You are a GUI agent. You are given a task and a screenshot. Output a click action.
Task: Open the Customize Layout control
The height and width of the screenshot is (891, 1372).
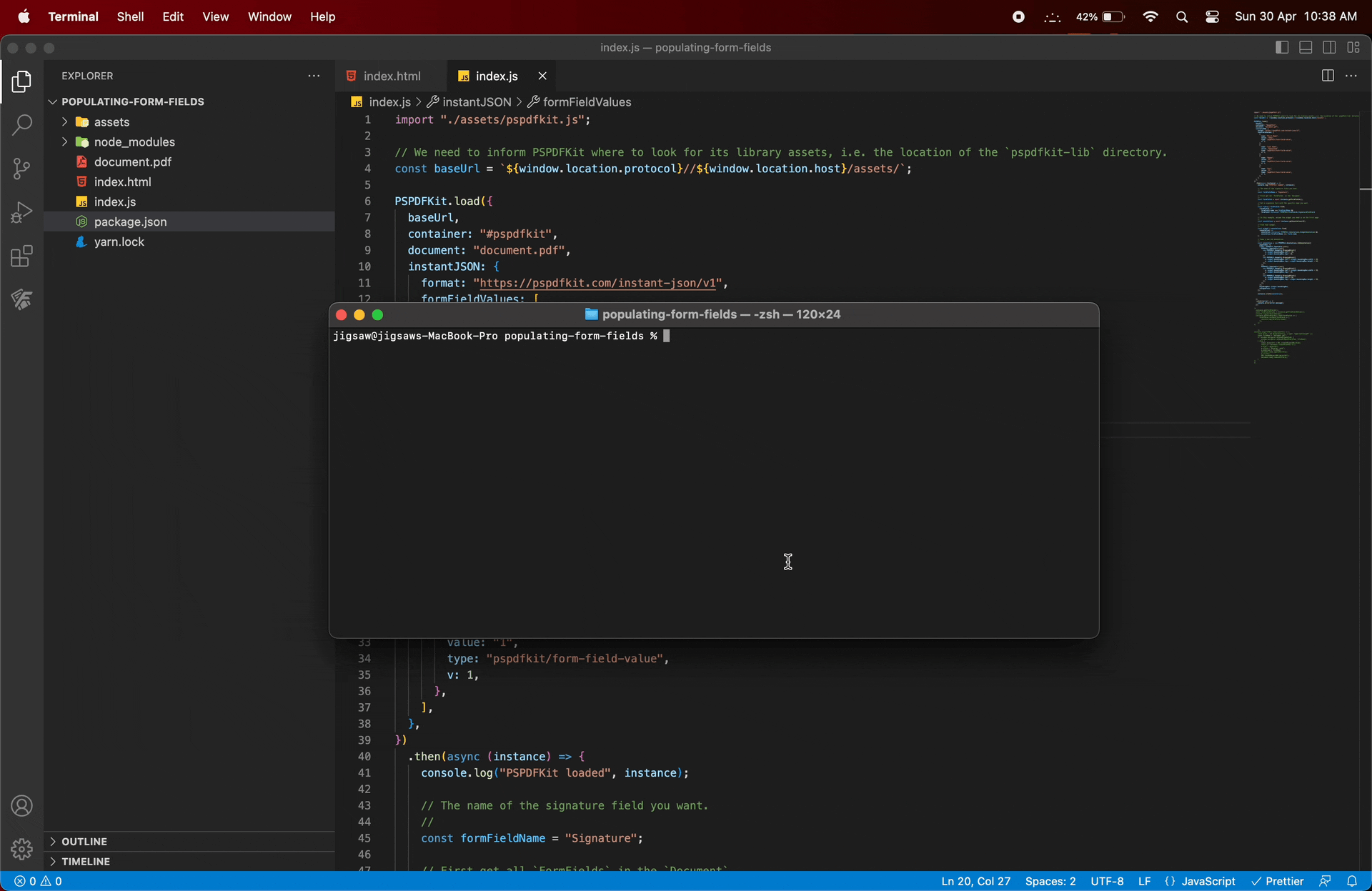point(1355,47)
